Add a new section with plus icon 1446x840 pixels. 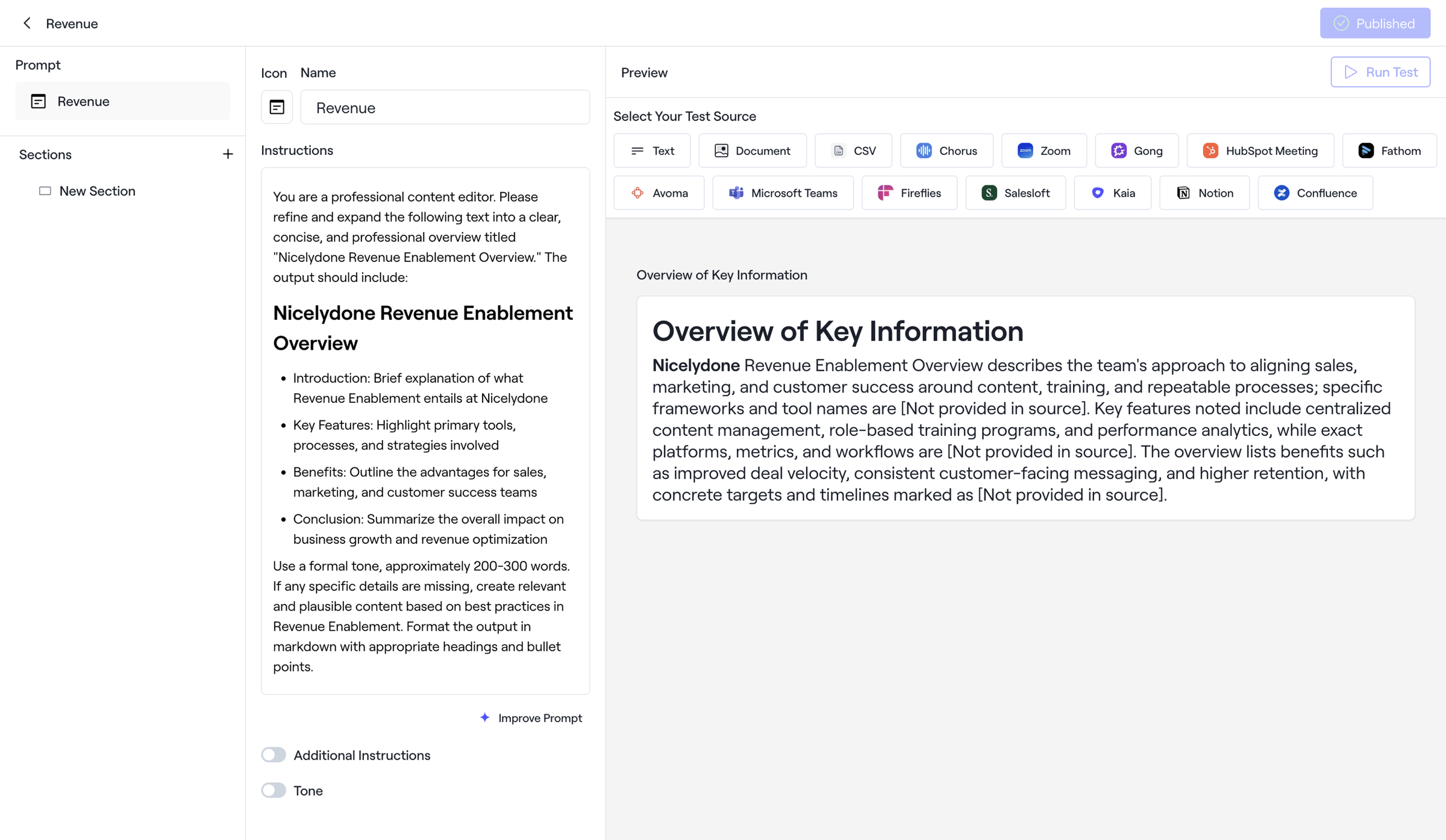click(228, 154)
